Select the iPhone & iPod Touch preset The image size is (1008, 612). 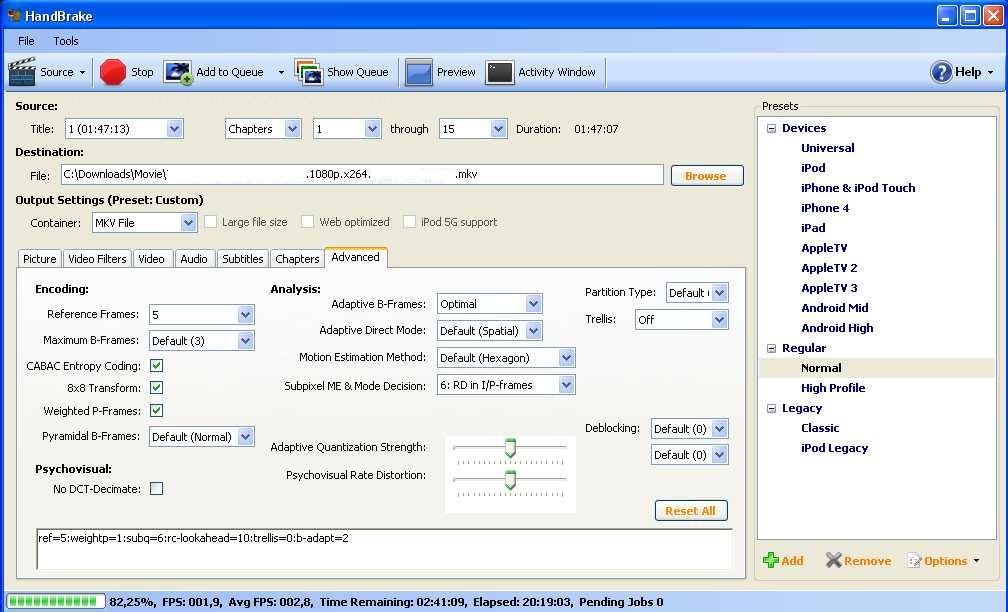[858, 188]
